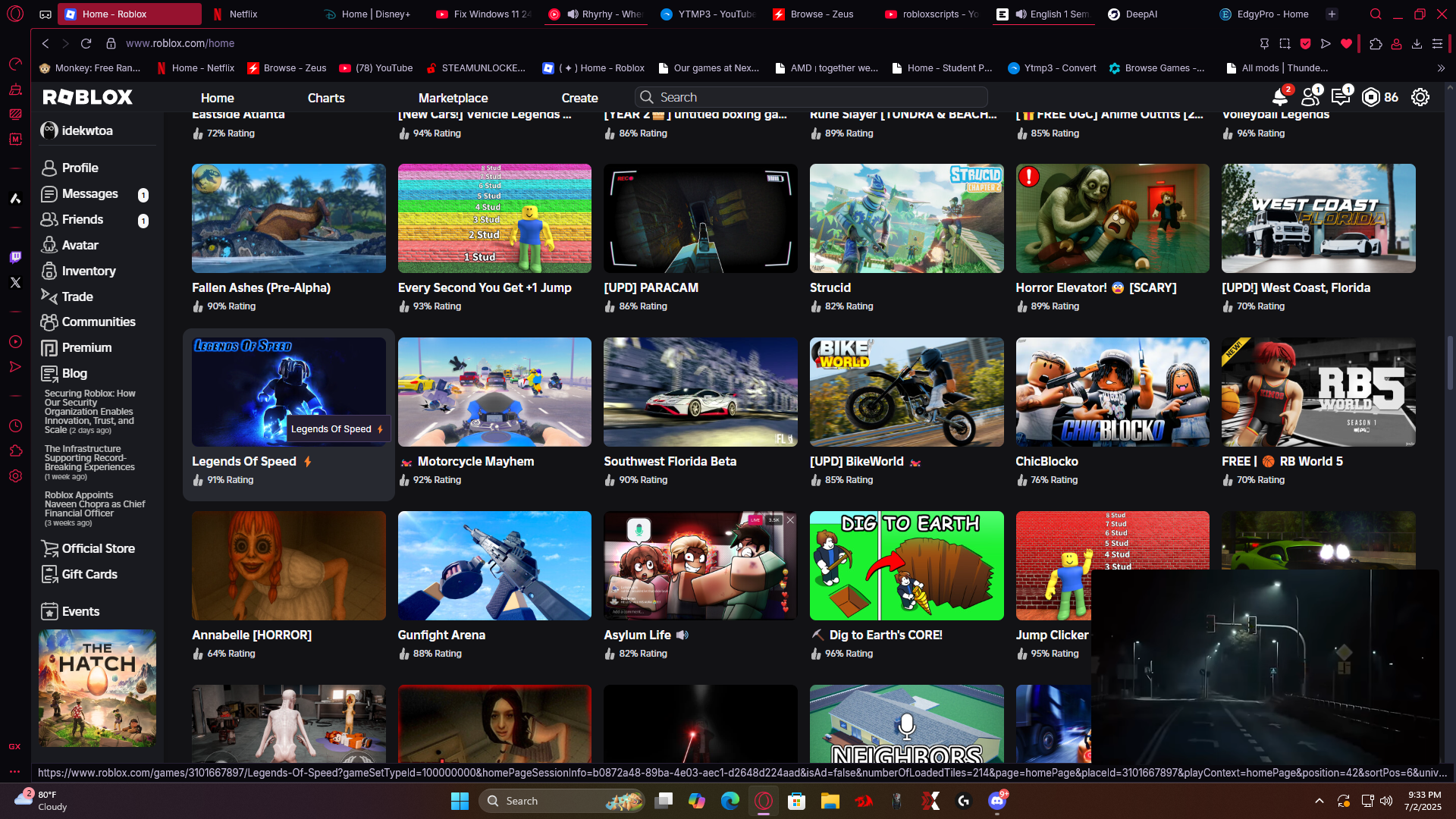The width and height of the screenshot is (1456, 819).
Task: Click the Roblox search field
Action: click(x=811, y=97)
